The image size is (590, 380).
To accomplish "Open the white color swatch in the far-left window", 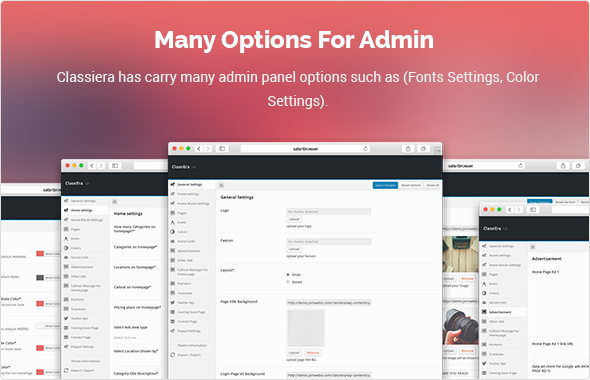I will pyautogui.click(x=40, y=326).
